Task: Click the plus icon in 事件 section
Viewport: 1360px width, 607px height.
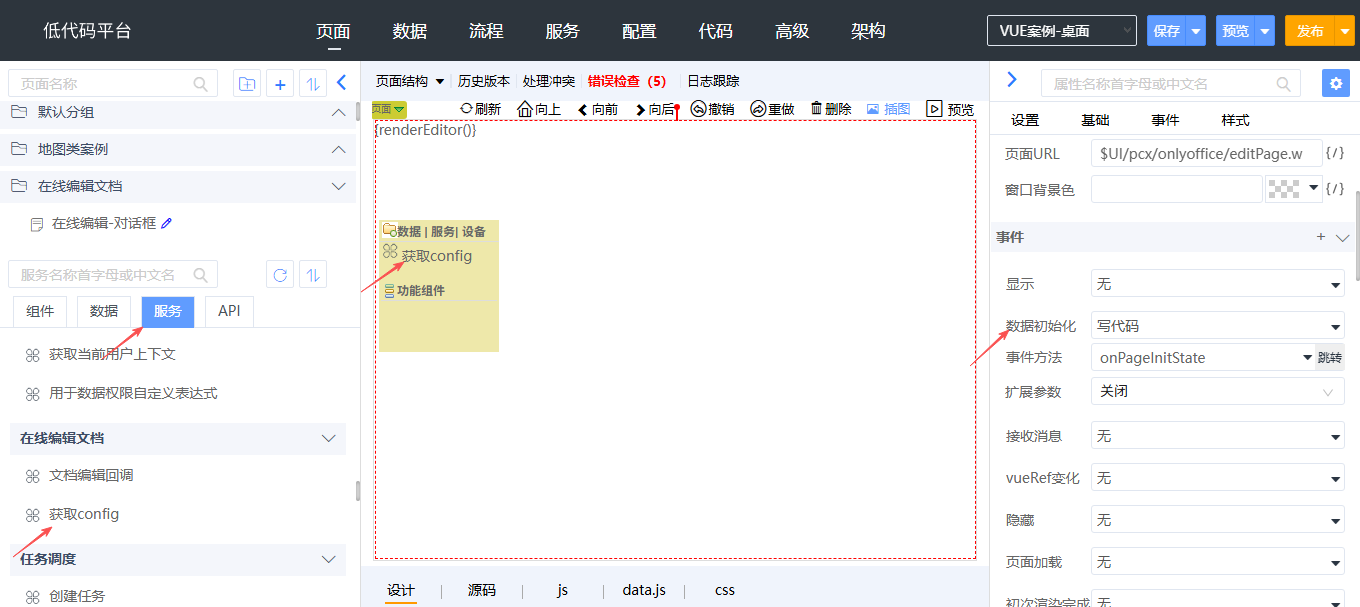Action: coord(1320,237)
